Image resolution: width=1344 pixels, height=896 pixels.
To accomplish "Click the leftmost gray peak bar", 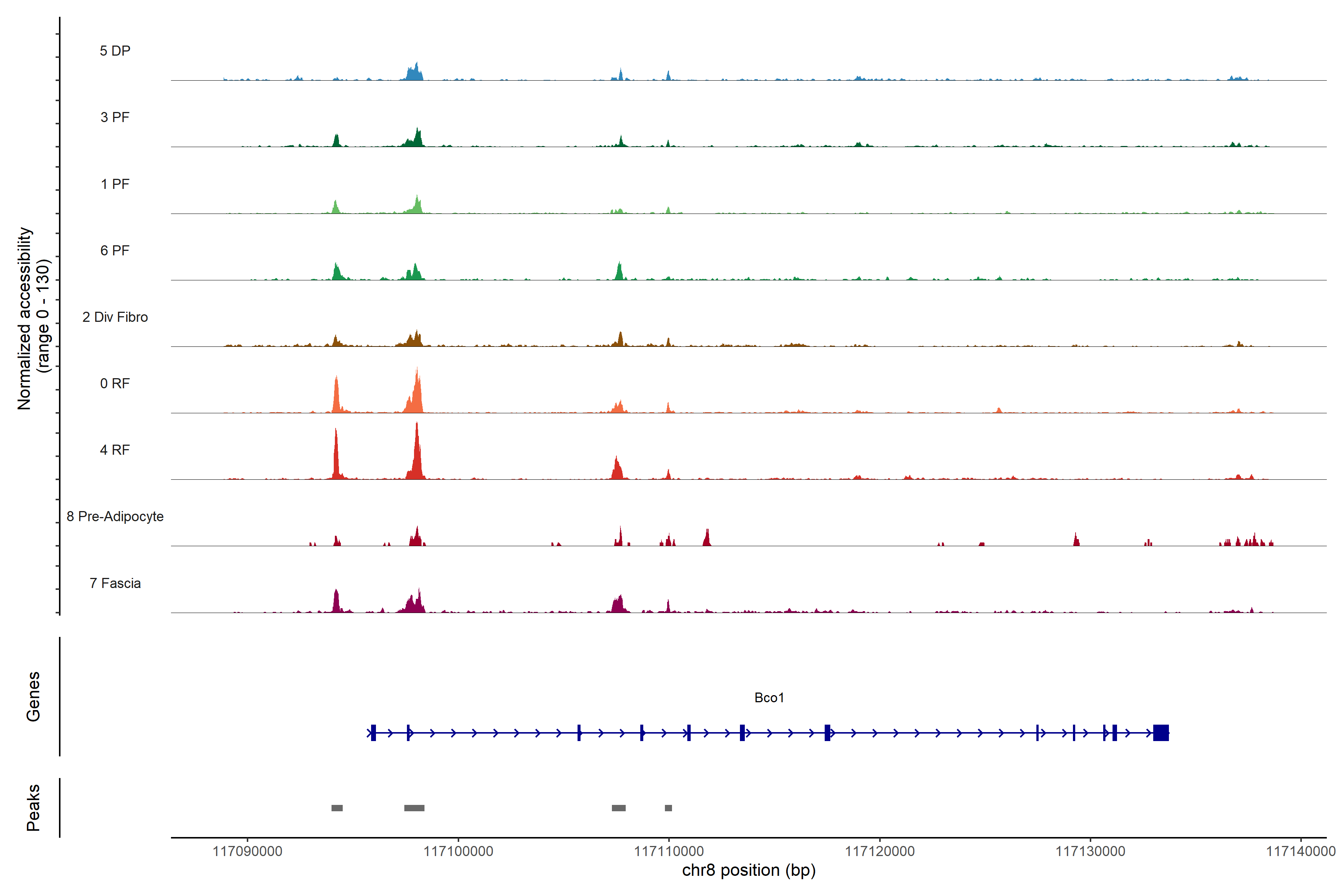I will [x=337, y=808].
